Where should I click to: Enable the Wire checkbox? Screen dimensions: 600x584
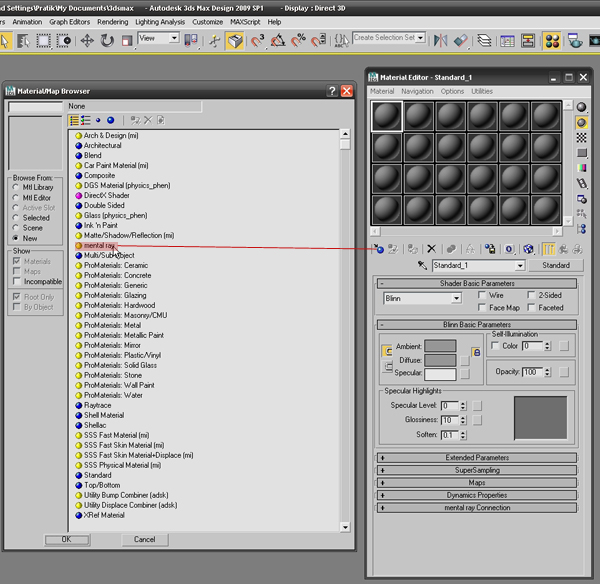483,296
